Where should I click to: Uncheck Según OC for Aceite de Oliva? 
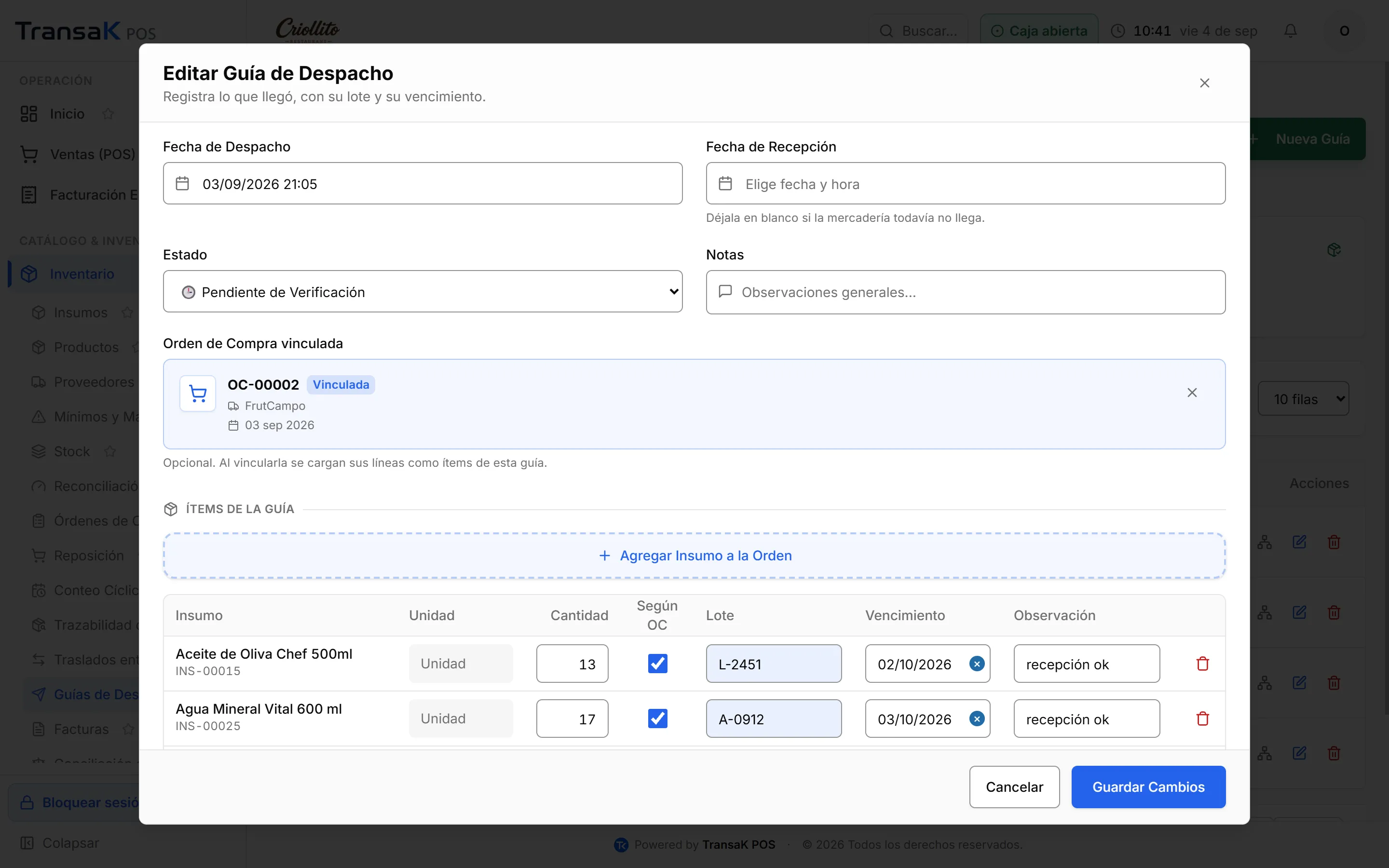click(657, 664)
